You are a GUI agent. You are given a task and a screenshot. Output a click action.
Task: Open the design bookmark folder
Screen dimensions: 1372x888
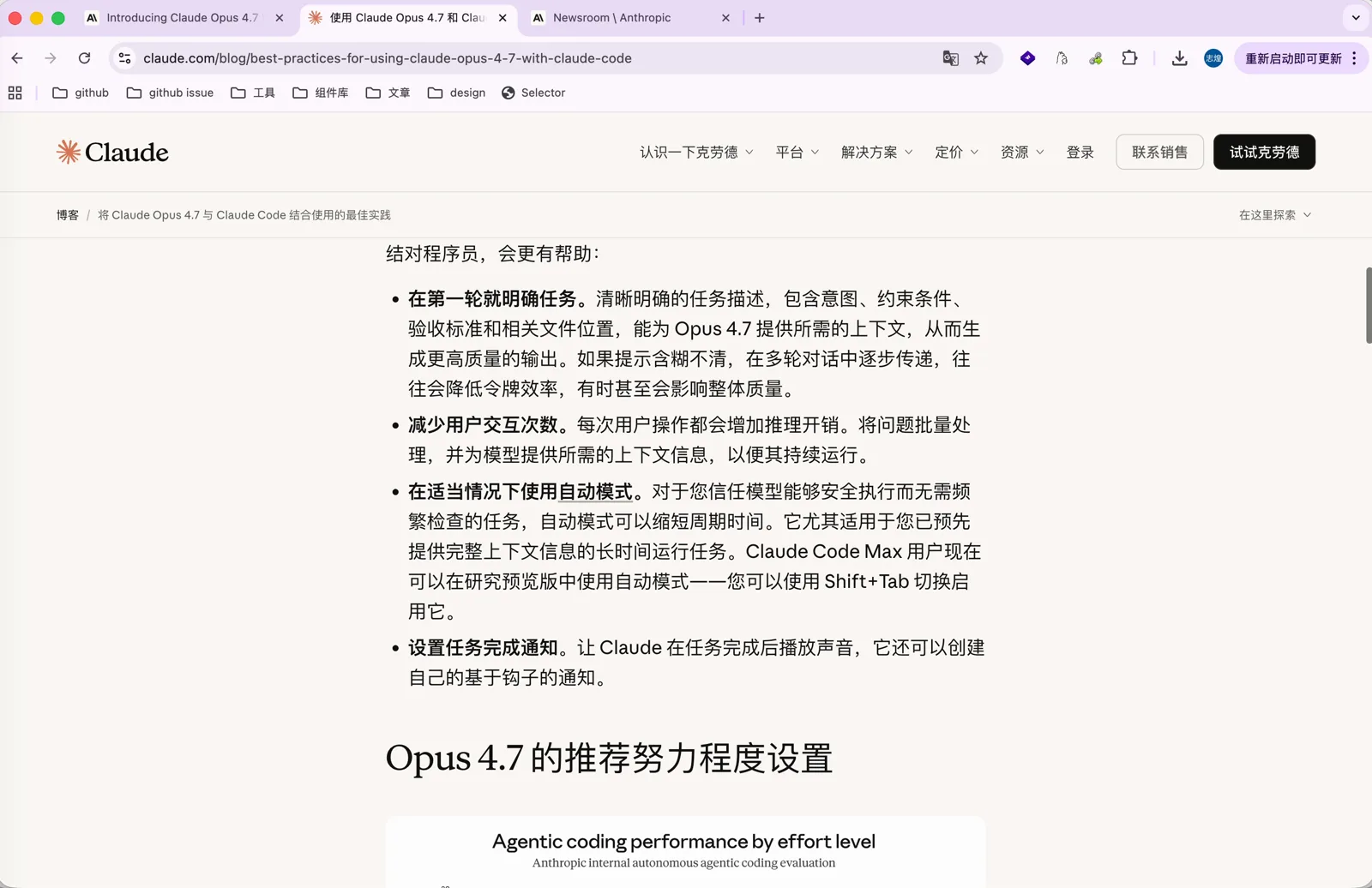456,93
